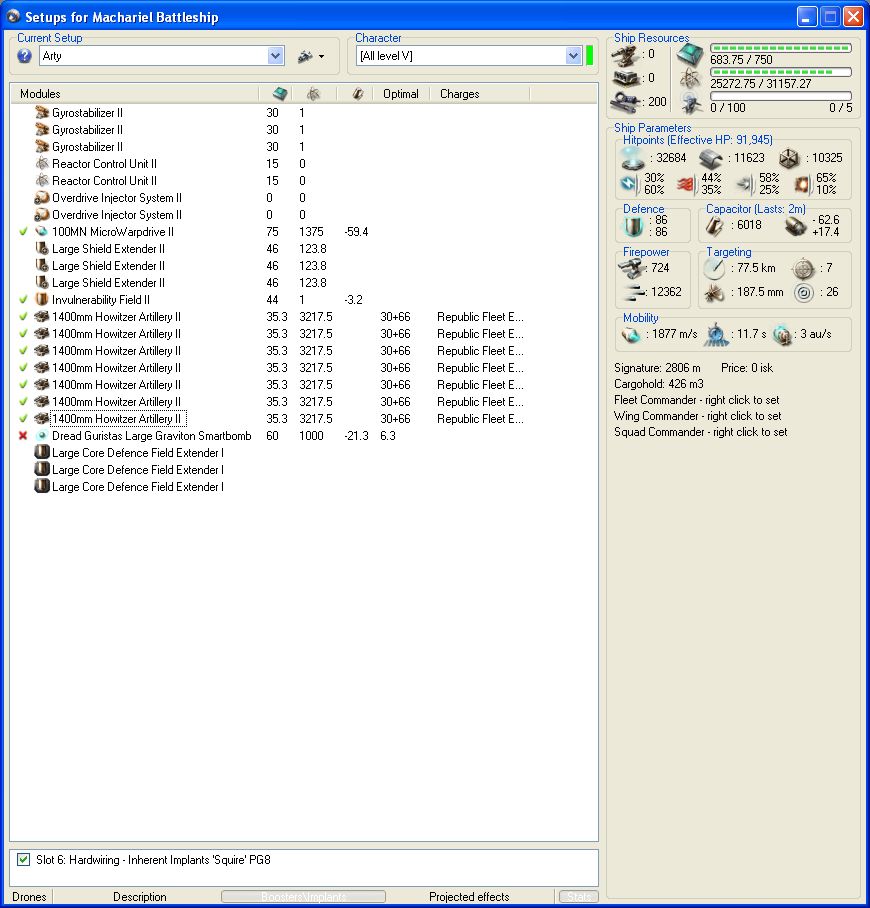
Task: Click the green character status indicator
Action: 590,56
